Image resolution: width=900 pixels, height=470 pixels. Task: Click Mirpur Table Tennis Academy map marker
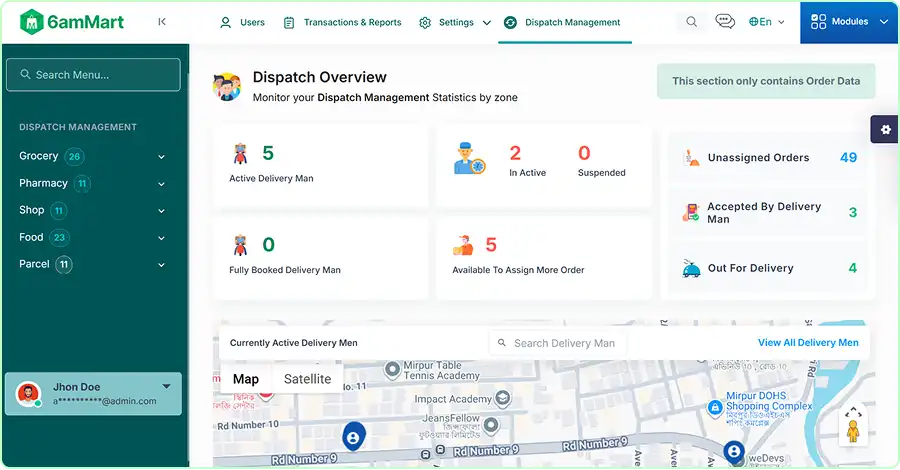click(x=392, y=370)
